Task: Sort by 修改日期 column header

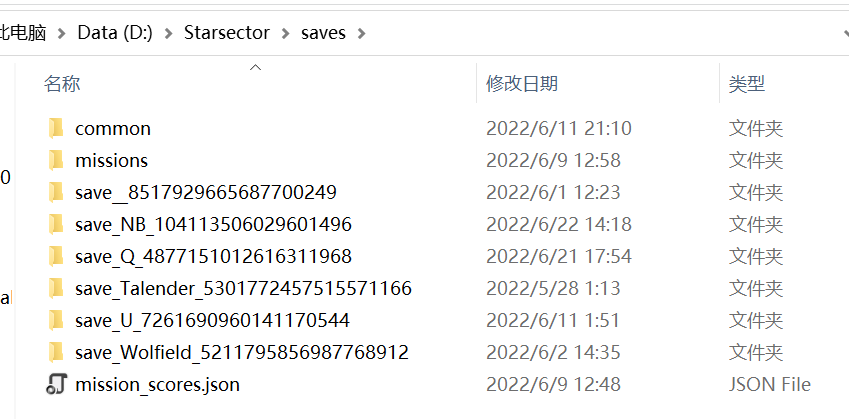Action: click(522, 84)
